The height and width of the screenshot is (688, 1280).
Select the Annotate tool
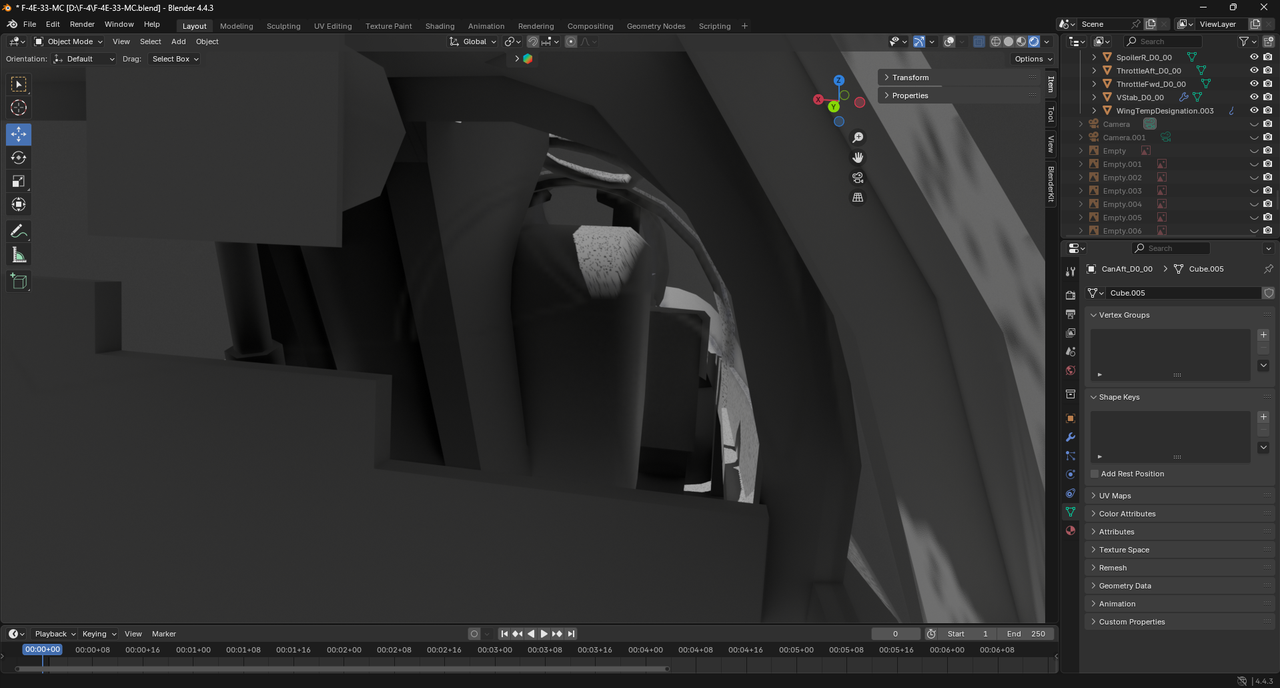[x=18, y=231]
